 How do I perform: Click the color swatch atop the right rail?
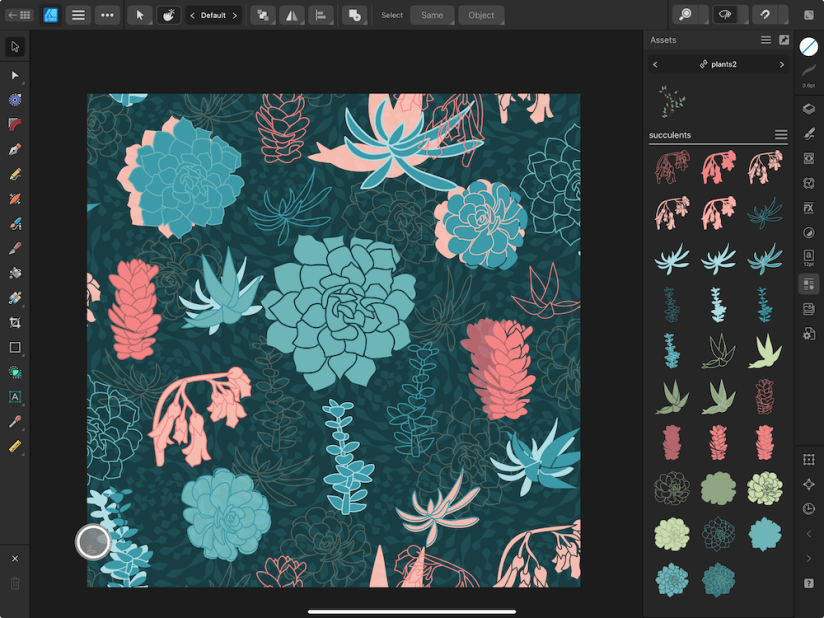pos(810,46)
